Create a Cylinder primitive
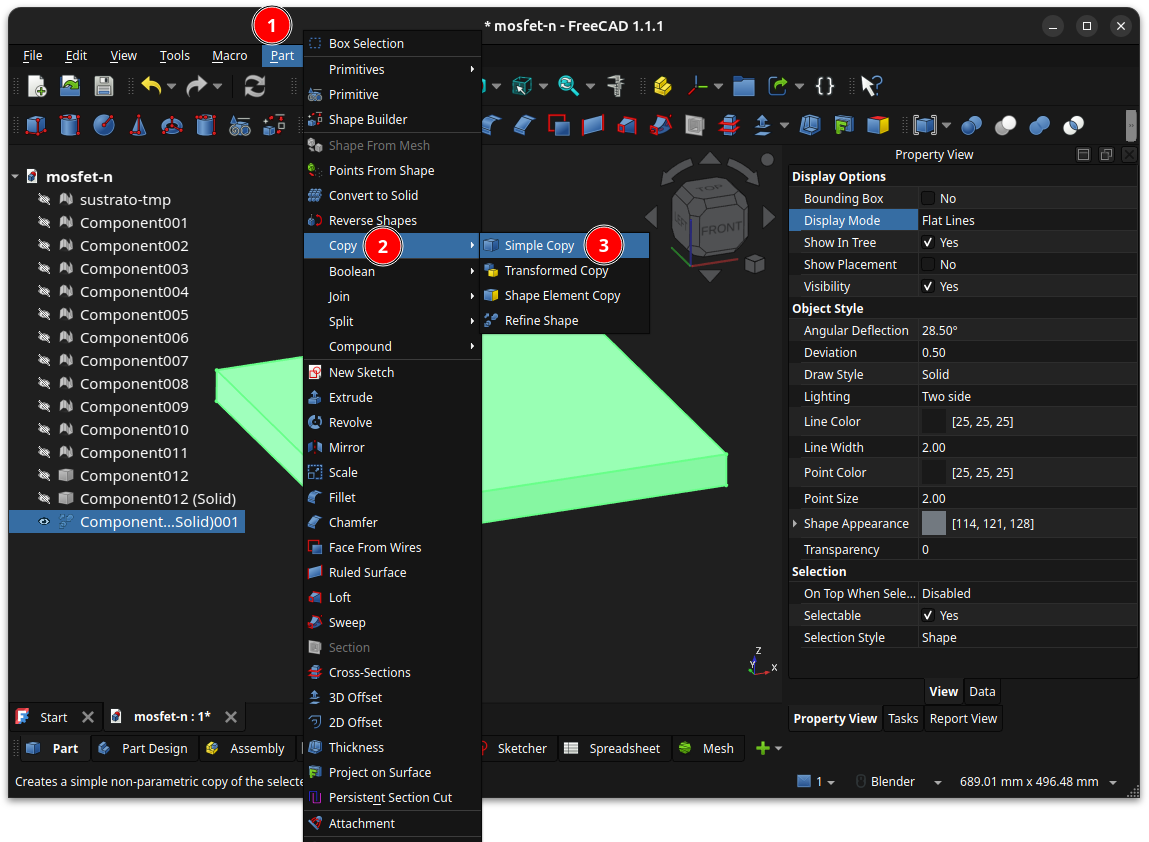The image size is (1149, 842). point(70,125)
